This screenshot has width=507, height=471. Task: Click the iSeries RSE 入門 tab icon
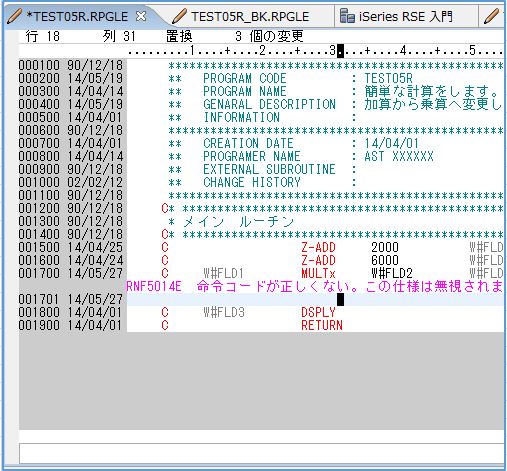coord(347,16)
